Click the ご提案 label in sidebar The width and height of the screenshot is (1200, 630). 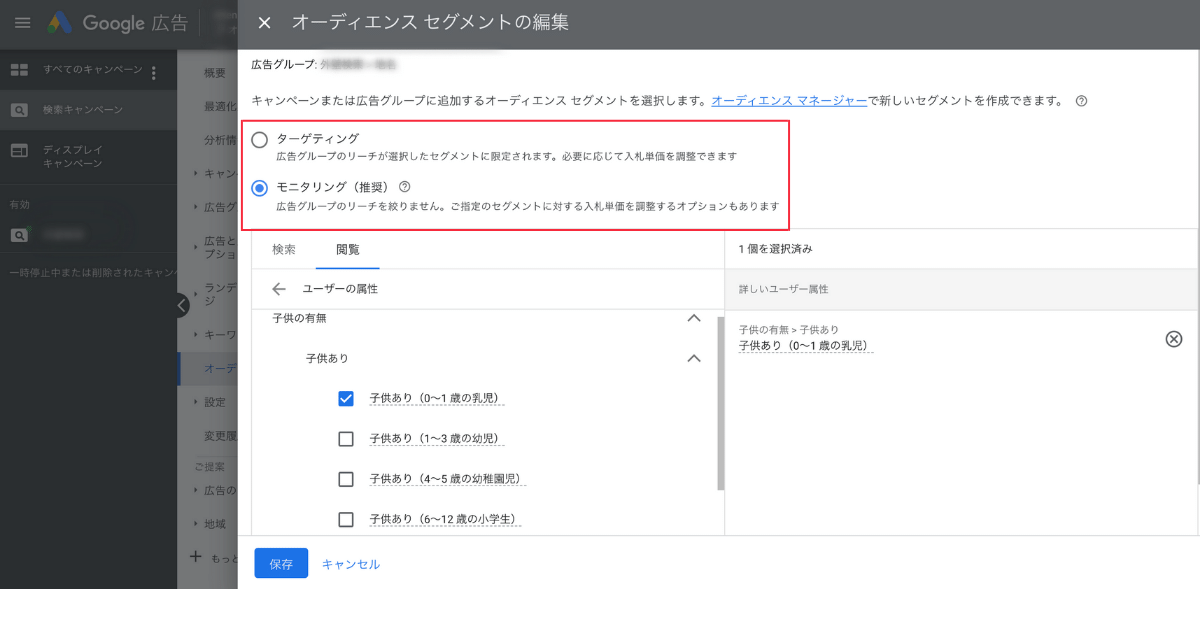[209, 467]
